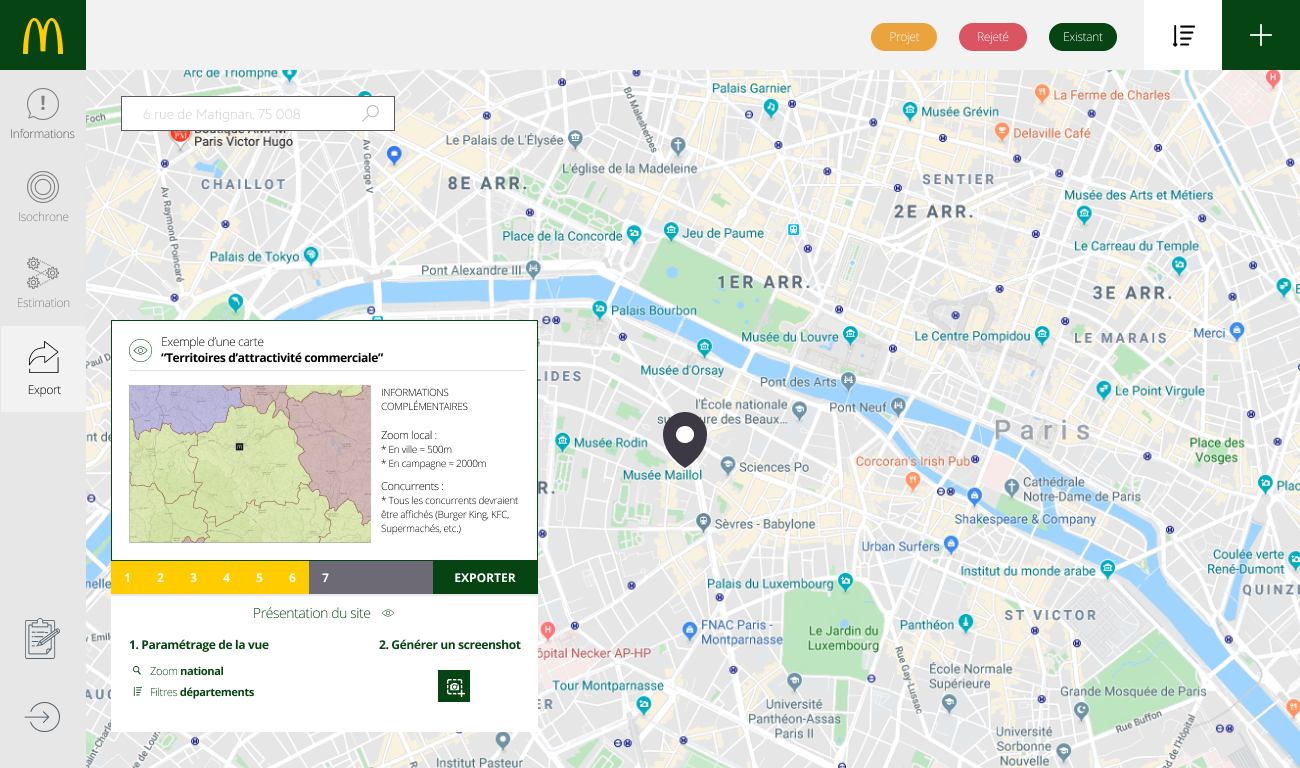
Task: Click the Filtres départements setting
Action: (x=193, y=692)
